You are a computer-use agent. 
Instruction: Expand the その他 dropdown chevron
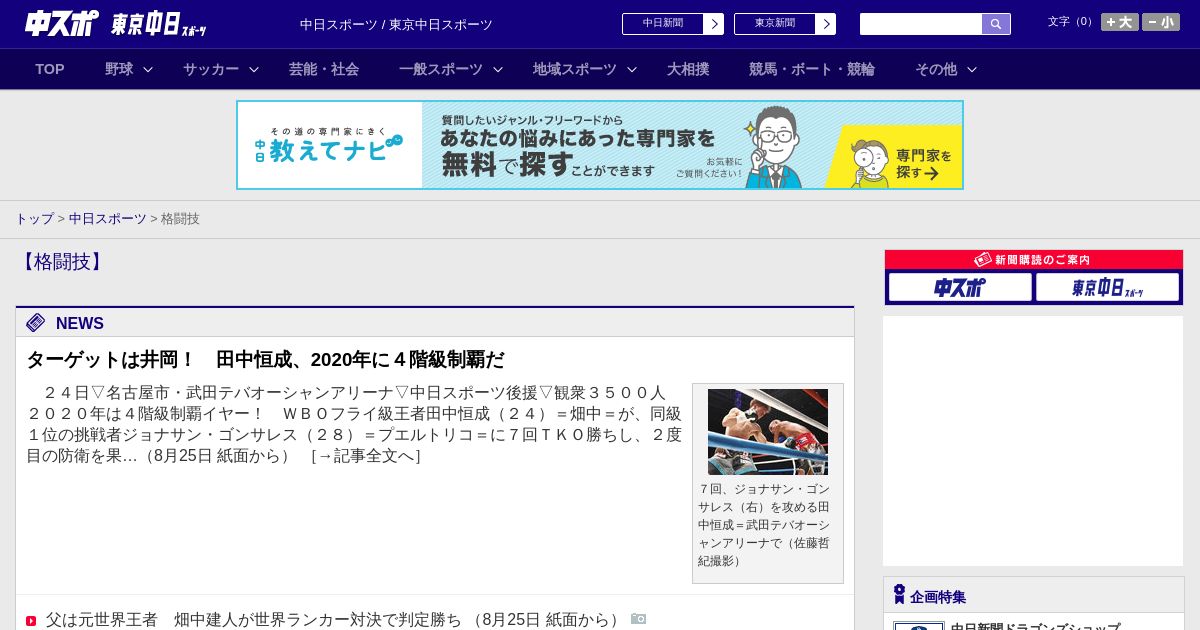pos(972,70)
